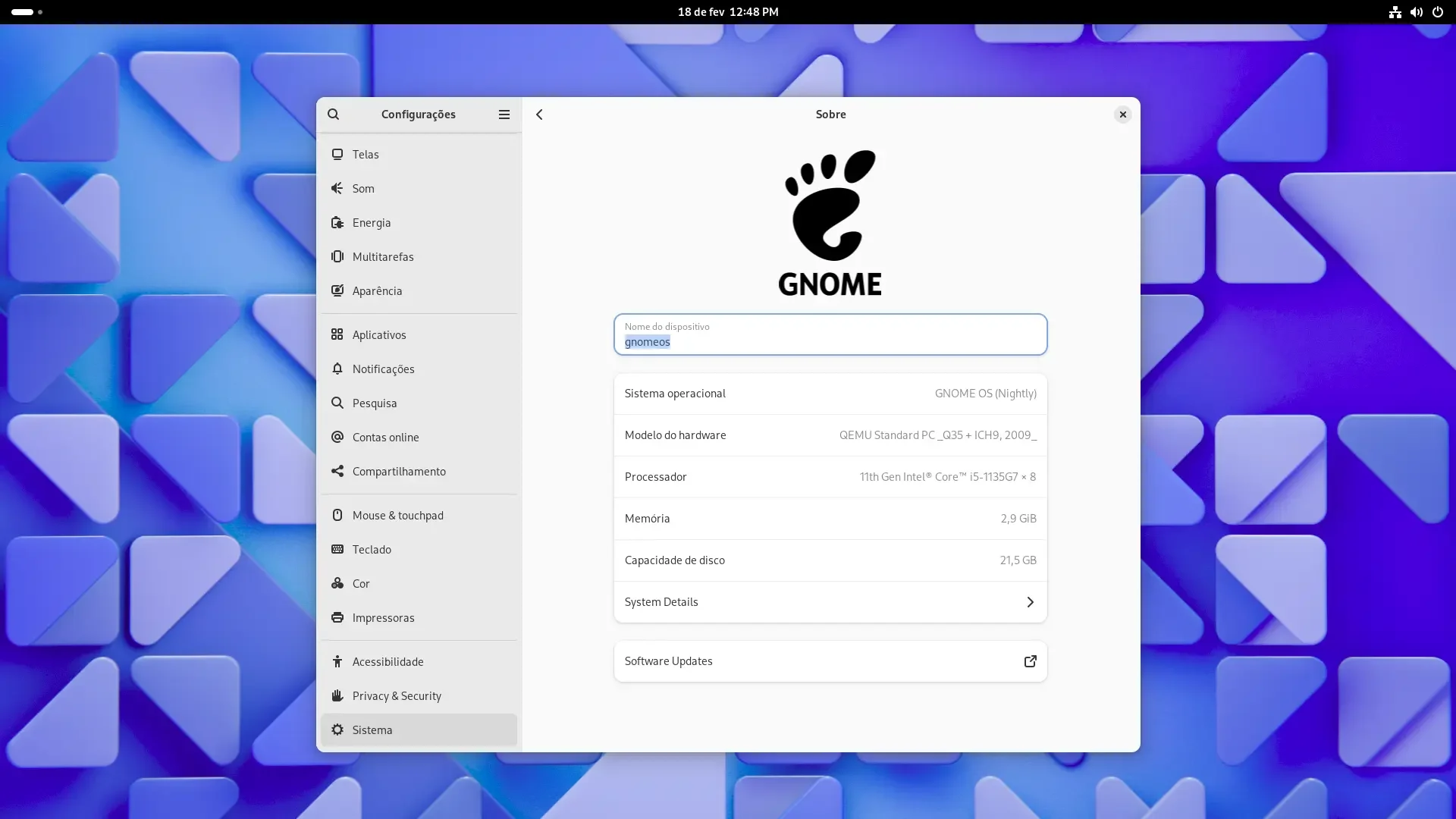1456x819 pixels.
Task: Click the Multitarefas icon
Action: pyautogui.click(x=337, y=256)
